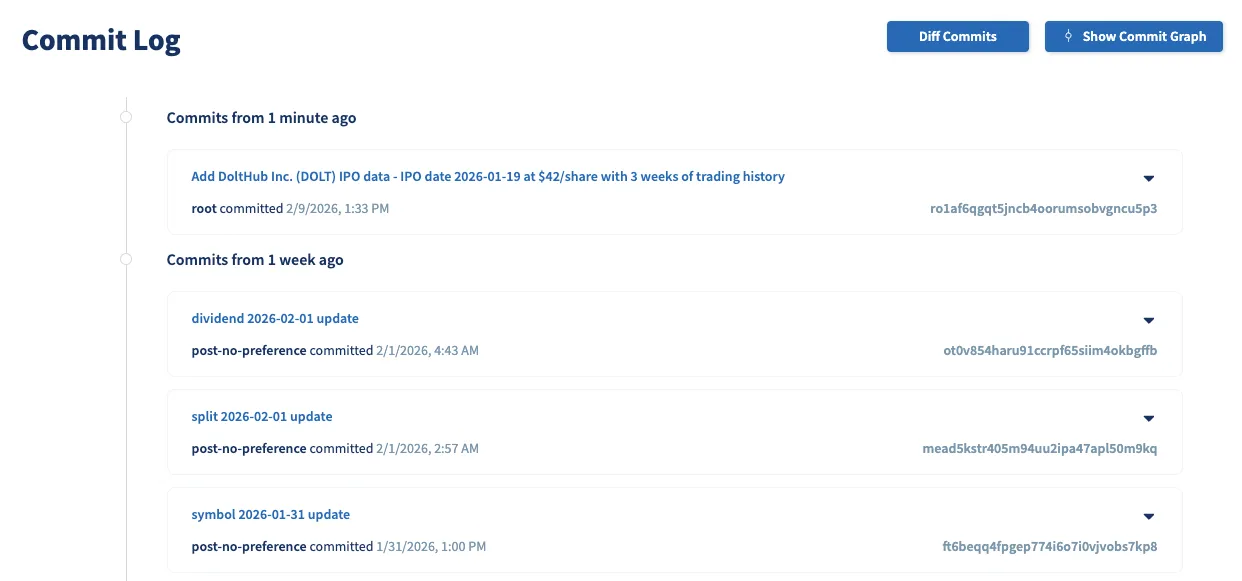Expand the 'split 2026-02-01 update' commit details
Image resolution: width=1242 pixels, height=581 pixels.
coord(1148,419)
